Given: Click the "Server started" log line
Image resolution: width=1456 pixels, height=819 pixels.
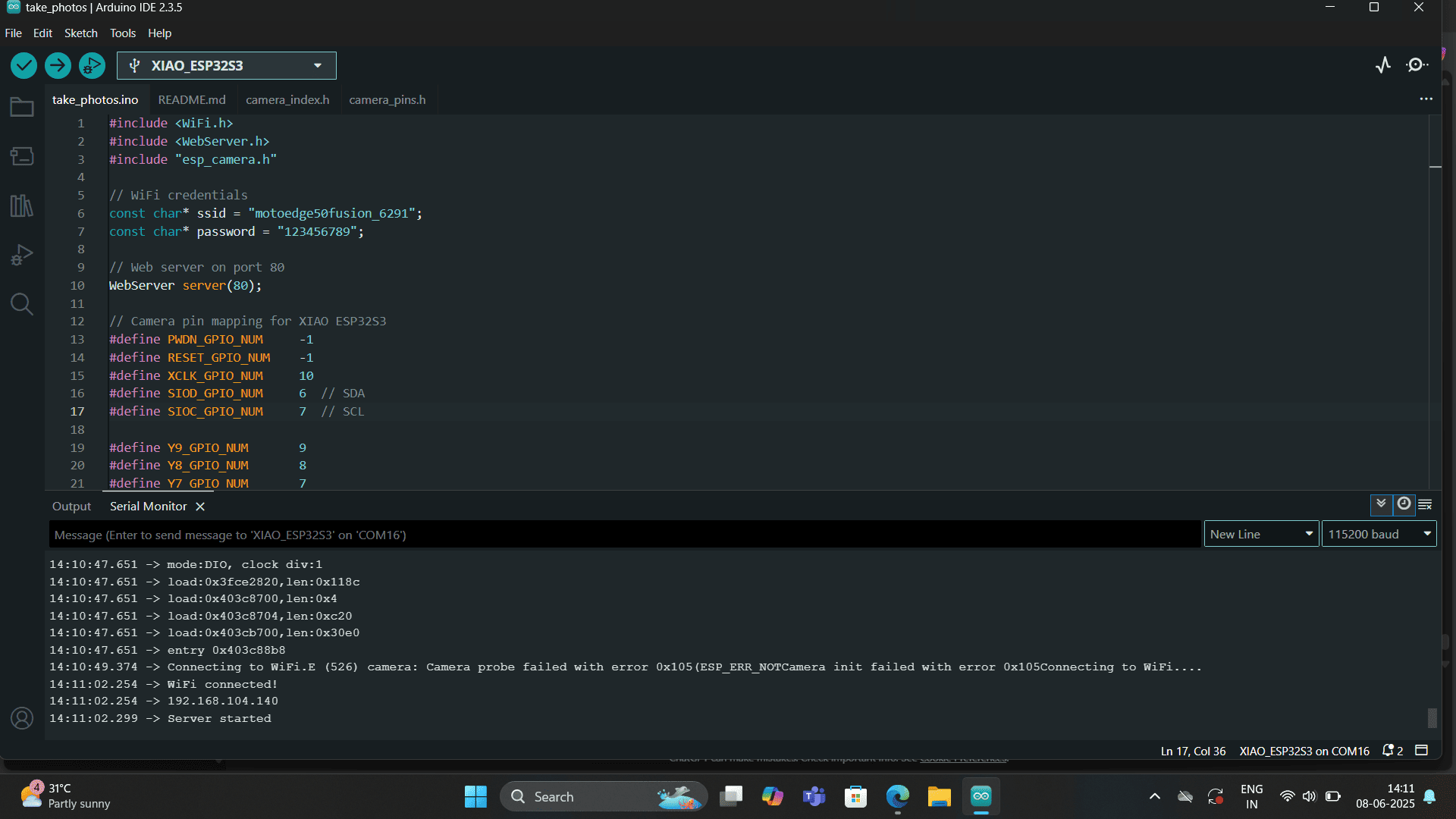Looking at the screenshot, I should [x=219, y=719].
